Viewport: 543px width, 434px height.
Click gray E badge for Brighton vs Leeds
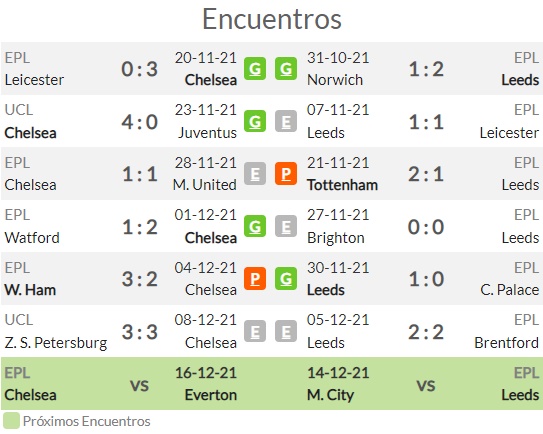286,226
